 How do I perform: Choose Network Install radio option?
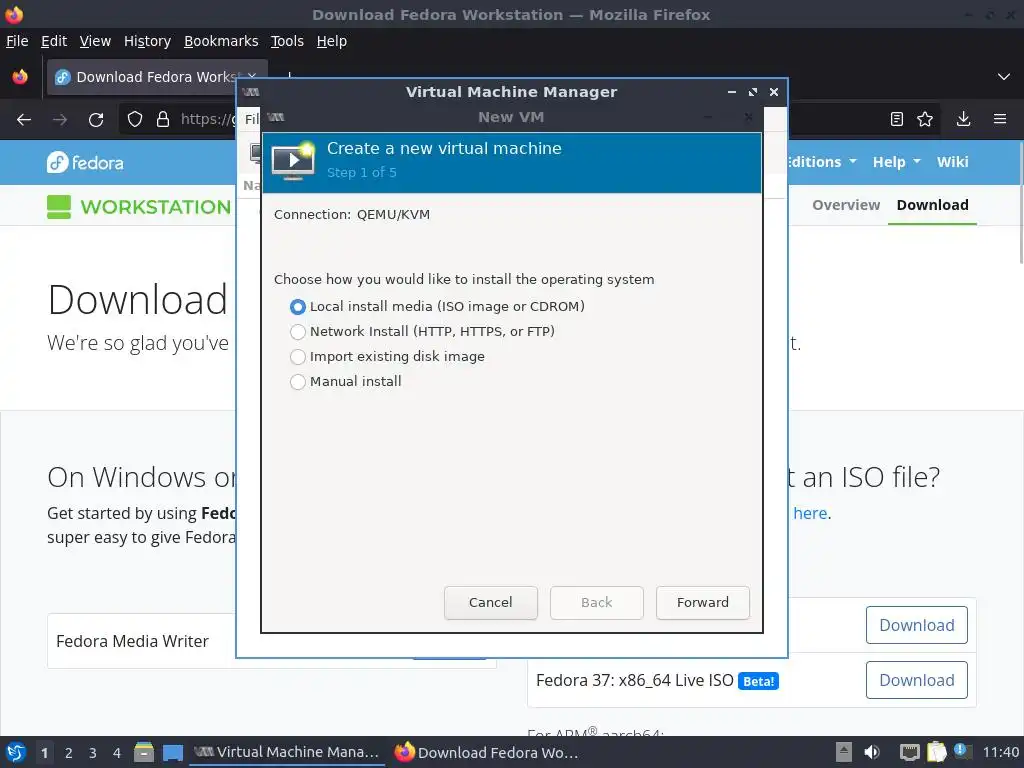tap(298, 332)
